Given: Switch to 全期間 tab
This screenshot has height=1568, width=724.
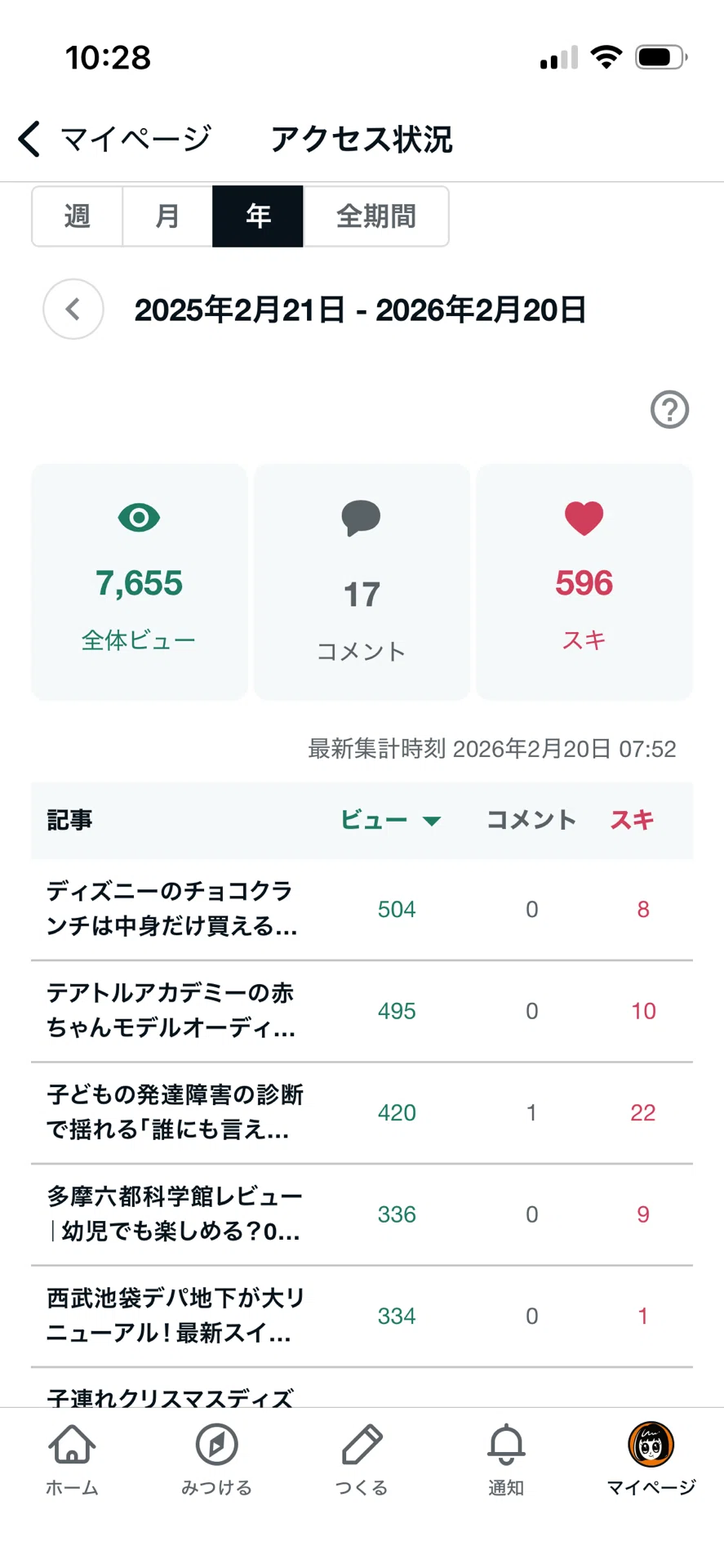Looking at the screenshot, I should (375, 216).
